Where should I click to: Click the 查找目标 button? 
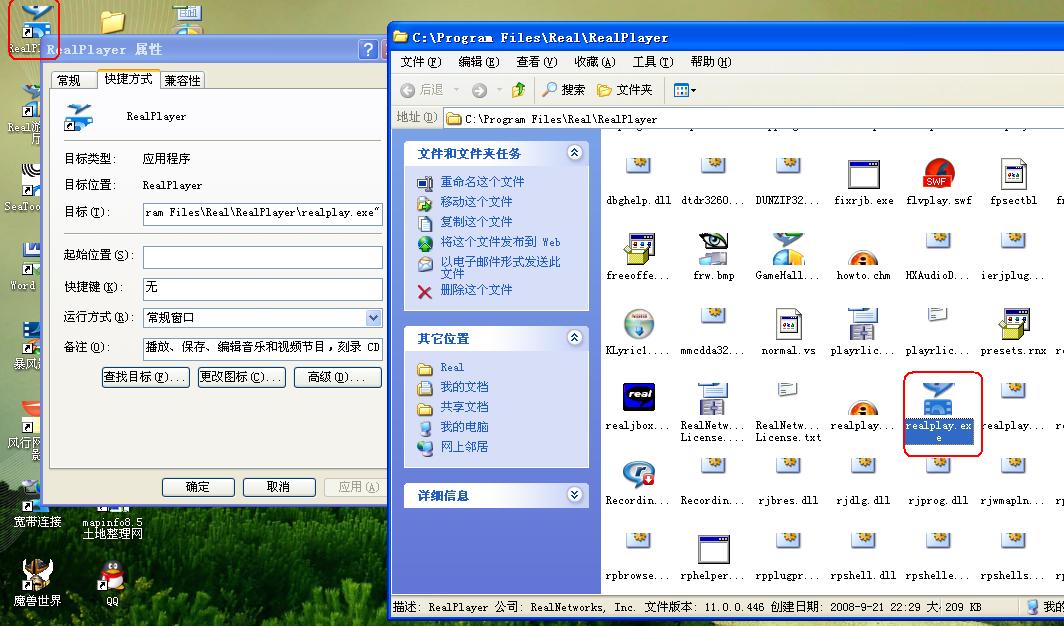click(145, 377)
